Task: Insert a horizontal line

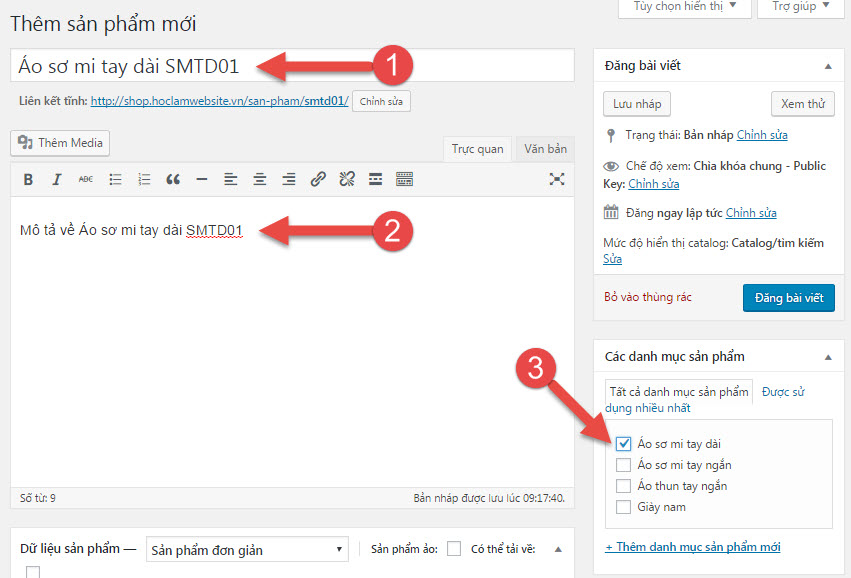Action: tap(202, 179)
